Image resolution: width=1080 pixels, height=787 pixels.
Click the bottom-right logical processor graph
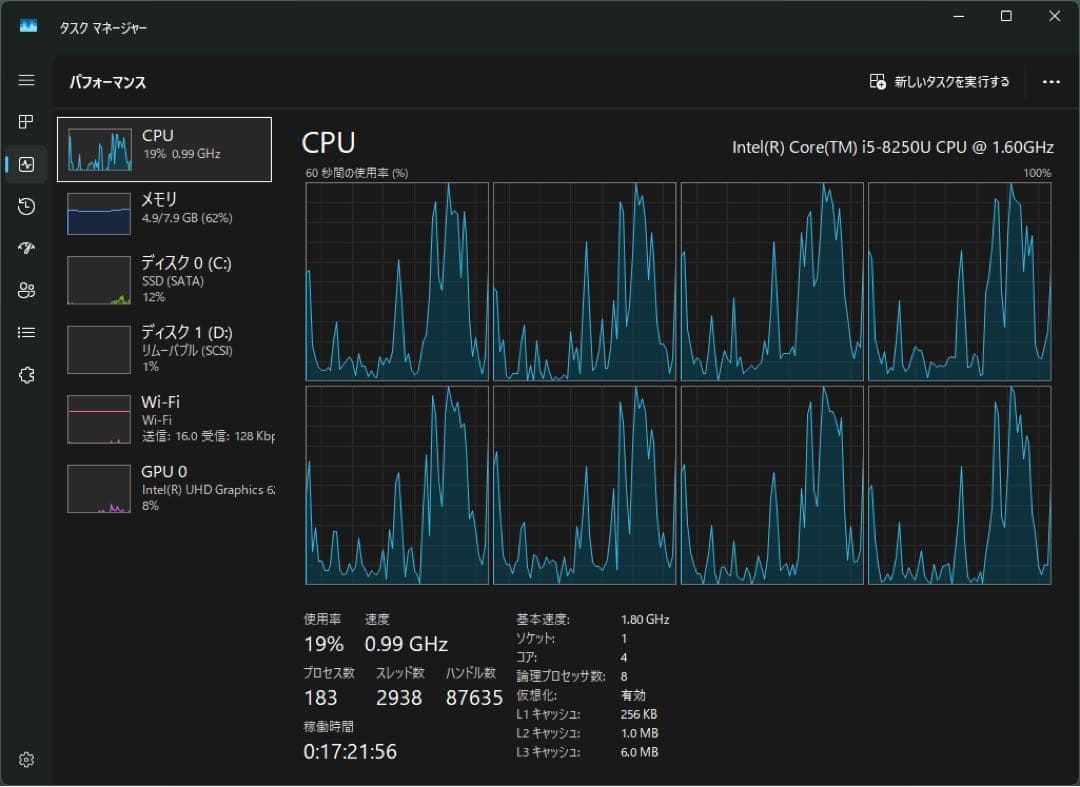pos(959,485)
